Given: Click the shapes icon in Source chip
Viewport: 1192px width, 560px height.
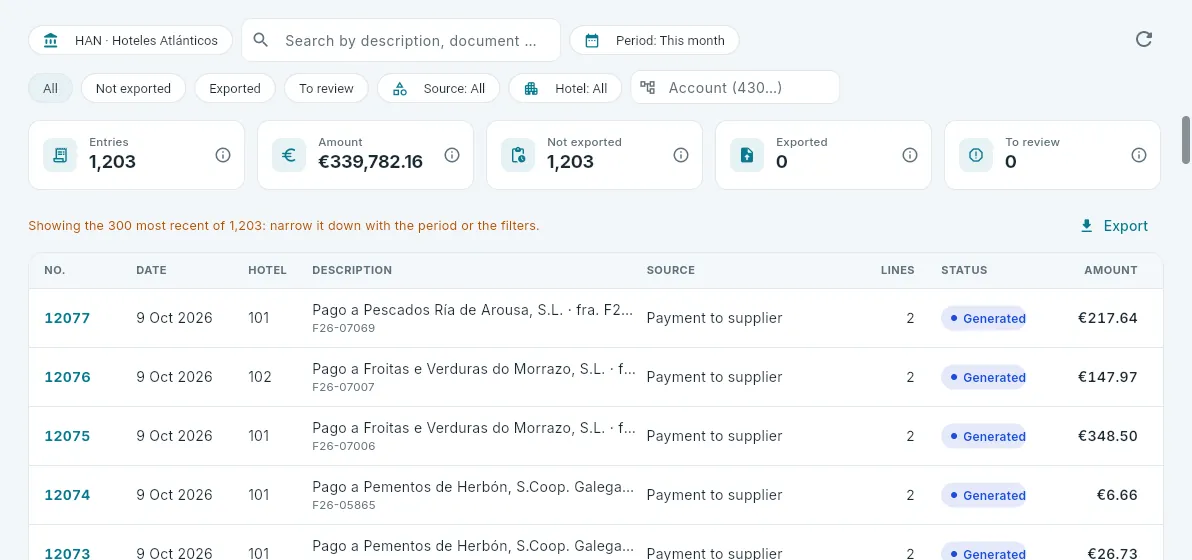Looking at the screenshot, I should point(400,88).
